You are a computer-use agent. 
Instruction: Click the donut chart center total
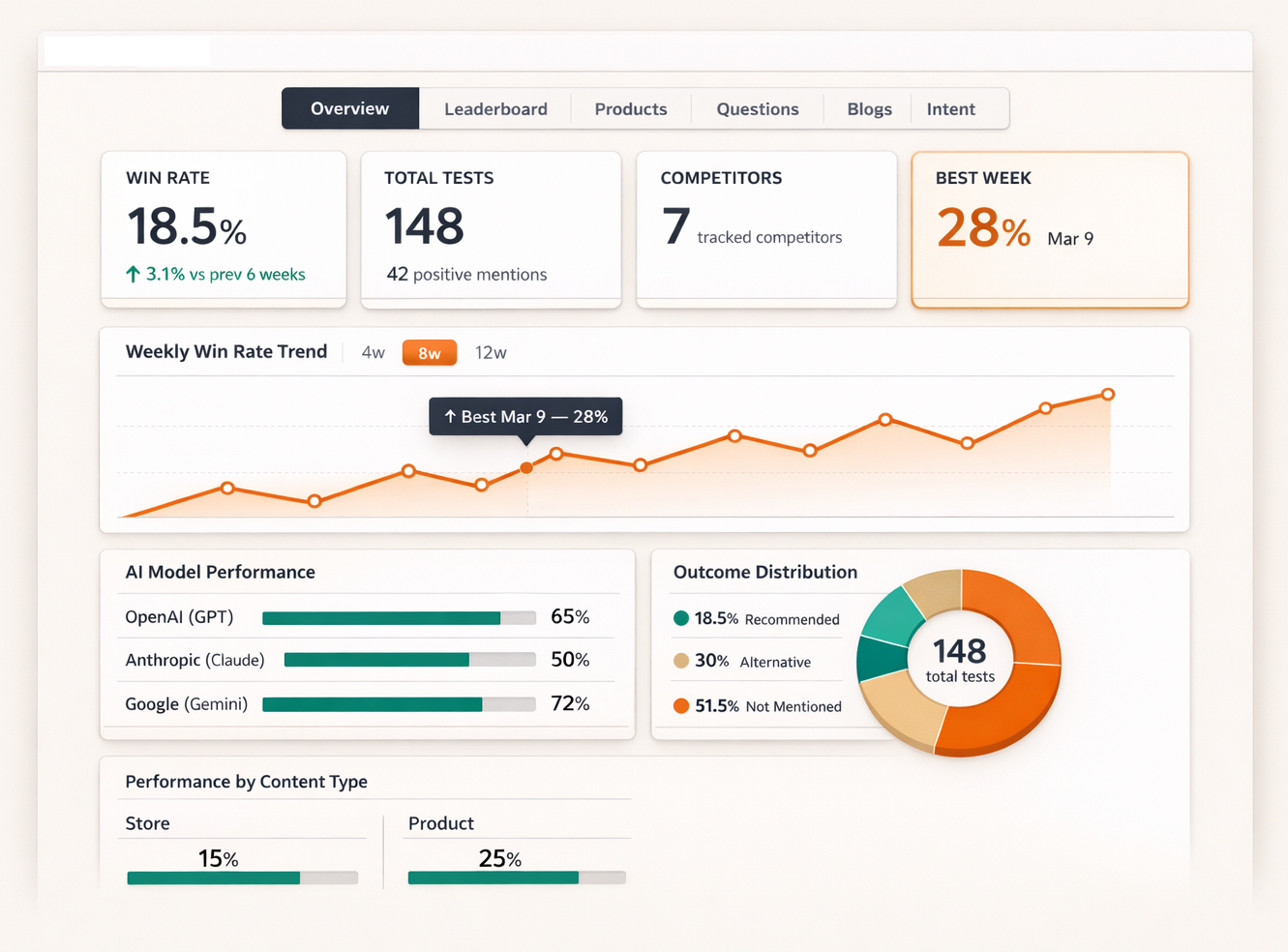click(959, 660)
